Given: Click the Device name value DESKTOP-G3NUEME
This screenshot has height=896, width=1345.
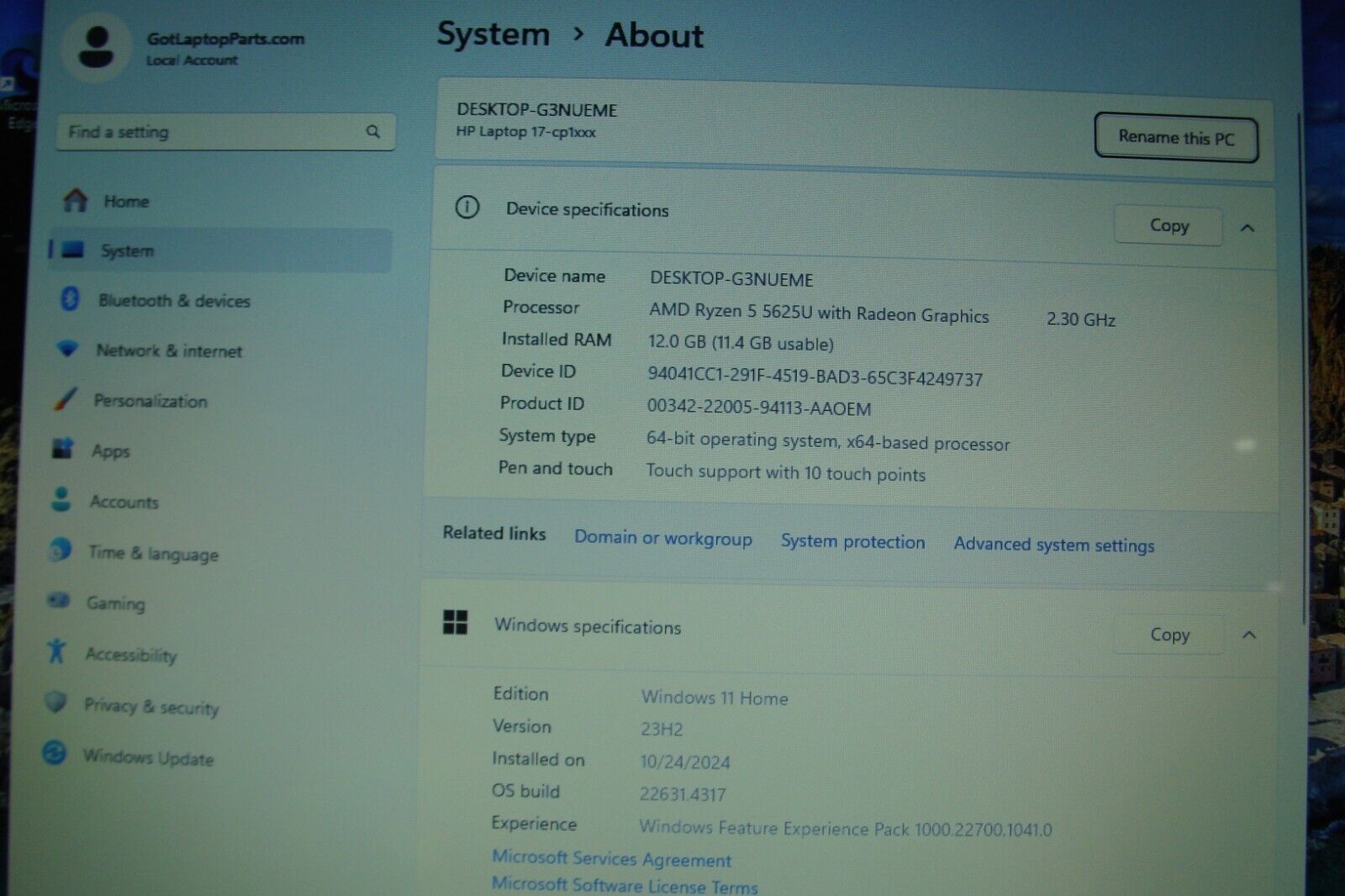Looking at the screenshot, I should [731, 279].
